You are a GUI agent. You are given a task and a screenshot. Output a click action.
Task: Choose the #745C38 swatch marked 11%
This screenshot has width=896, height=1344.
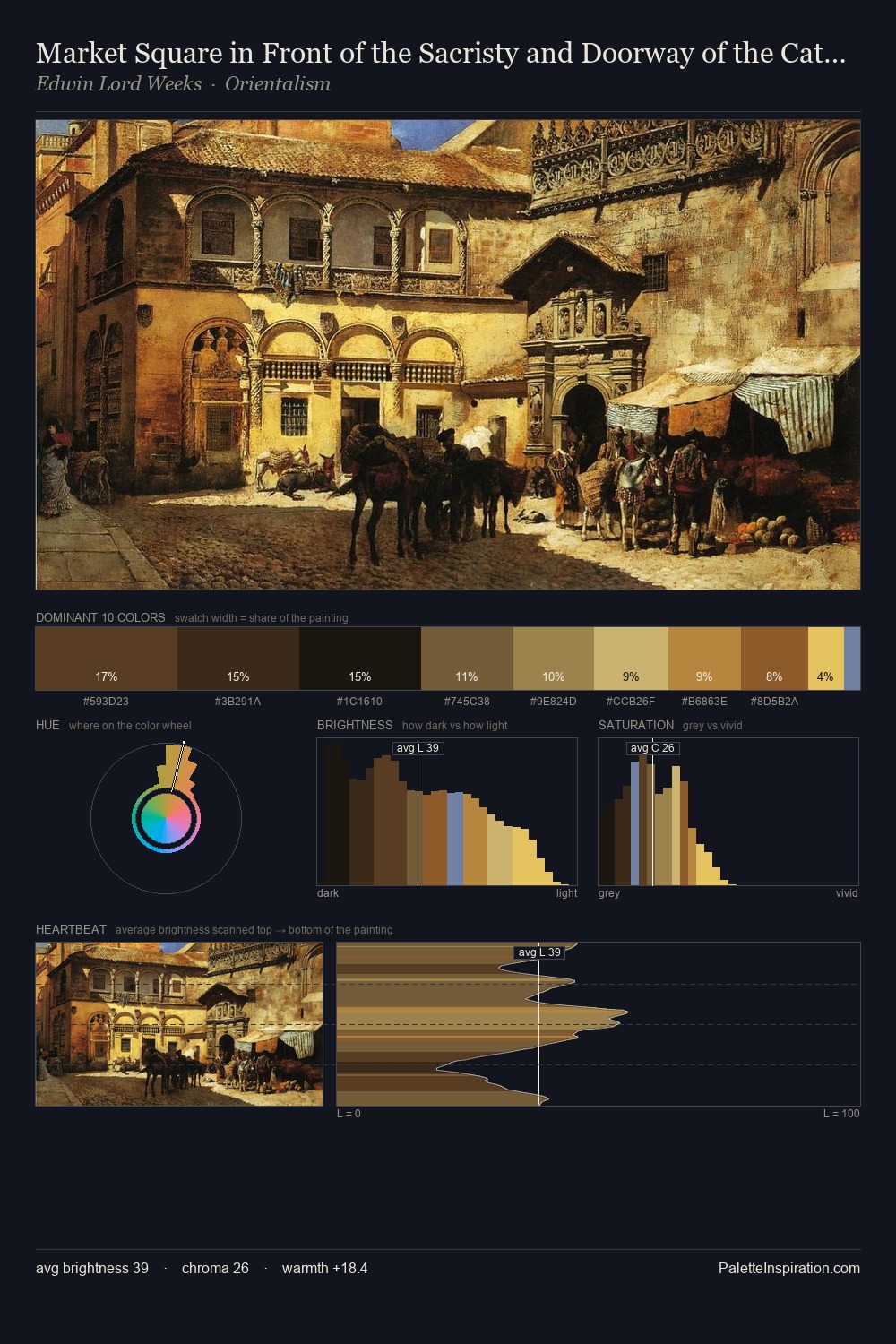[467, 659]
